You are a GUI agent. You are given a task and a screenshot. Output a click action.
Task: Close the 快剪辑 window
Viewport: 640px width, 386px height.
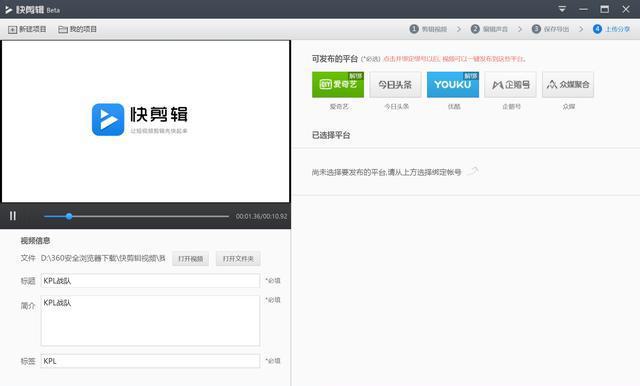click(626, 9)
